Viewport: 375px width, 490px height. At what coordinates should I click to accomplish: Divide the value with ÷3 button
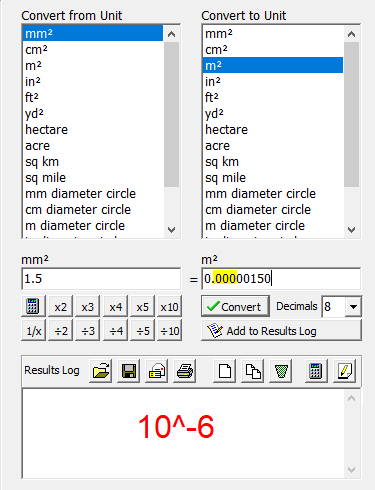(x=88, y=331)
